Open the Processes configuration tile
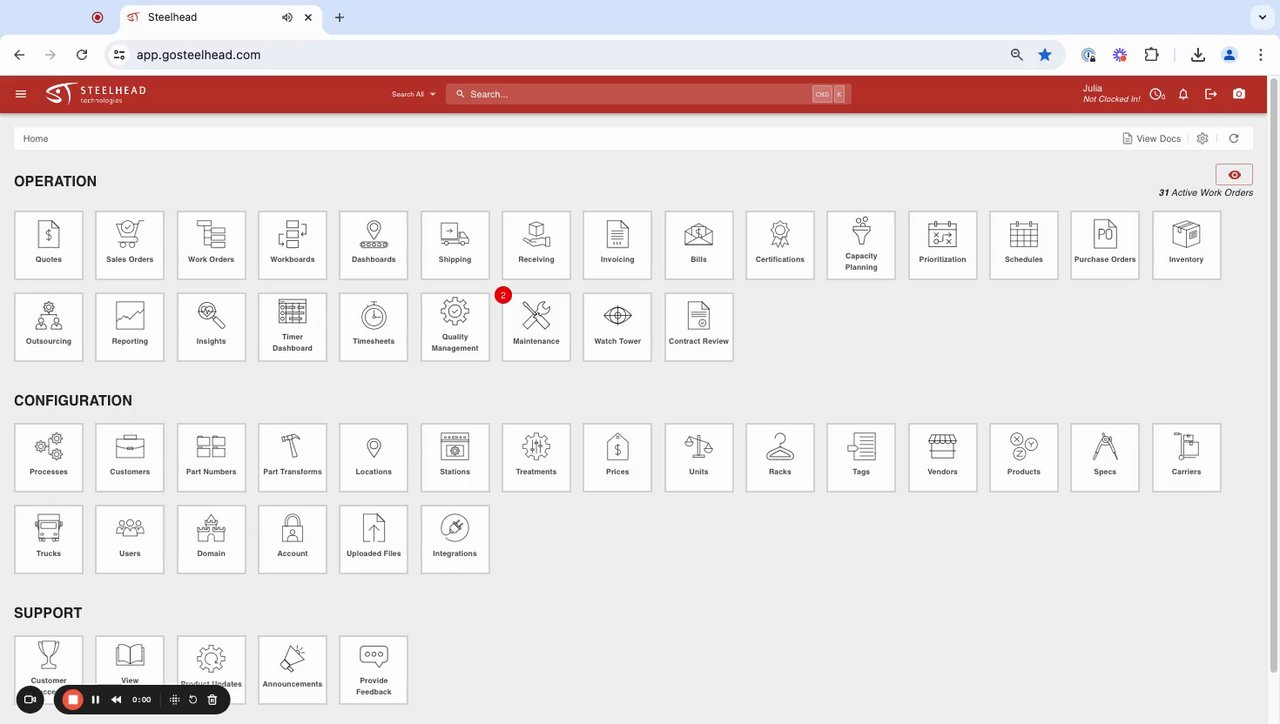The width and height of the screenshot is (1280, 724). pos(49,457)
